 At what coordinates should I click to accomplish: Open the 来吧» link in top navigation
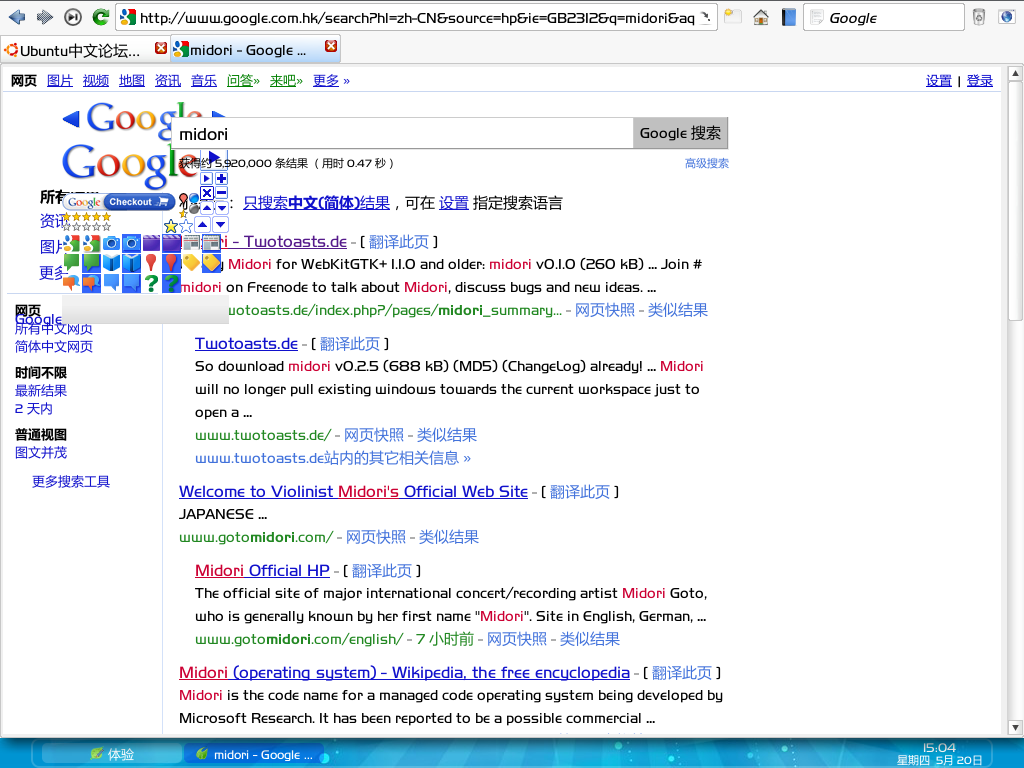tap(286, 80)
